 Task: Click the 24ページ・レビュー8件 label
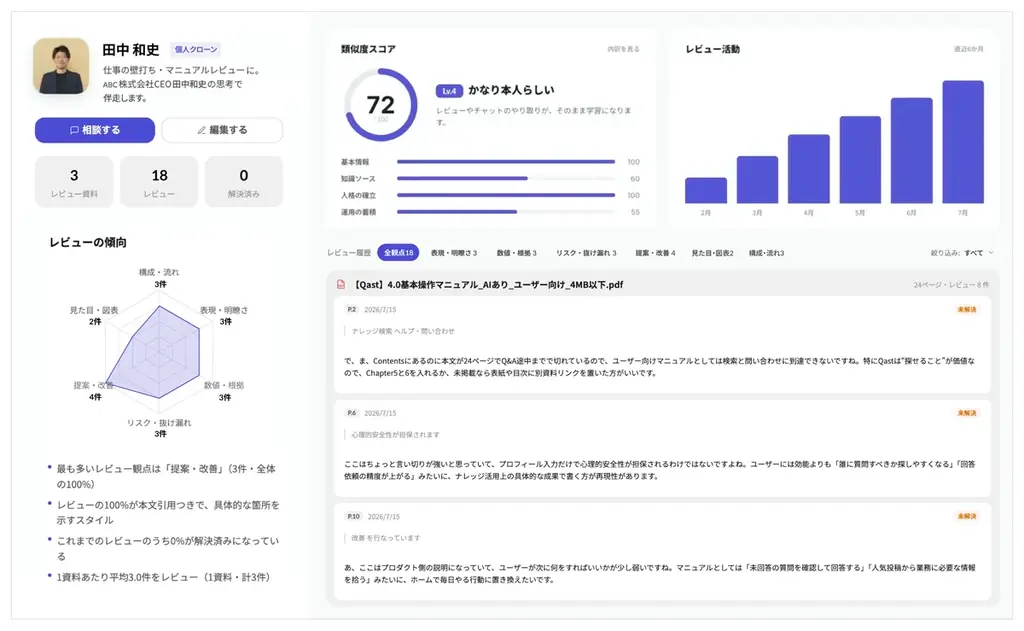(x=951, y=285)
